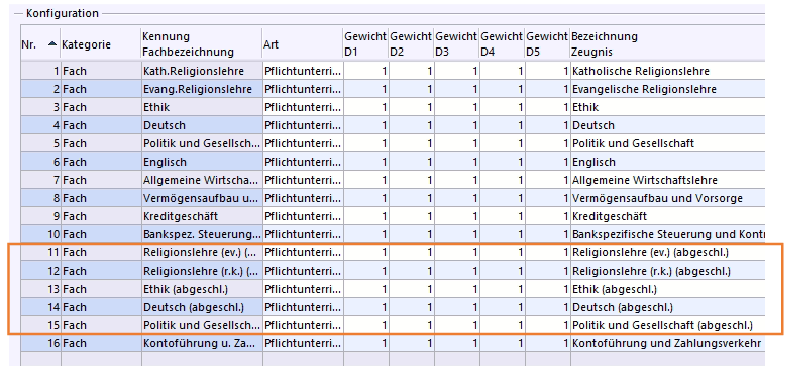This screenshot has height=373, width=789.
Task: Click the Gewicht D3 column header
Action: tap(456, 44)
